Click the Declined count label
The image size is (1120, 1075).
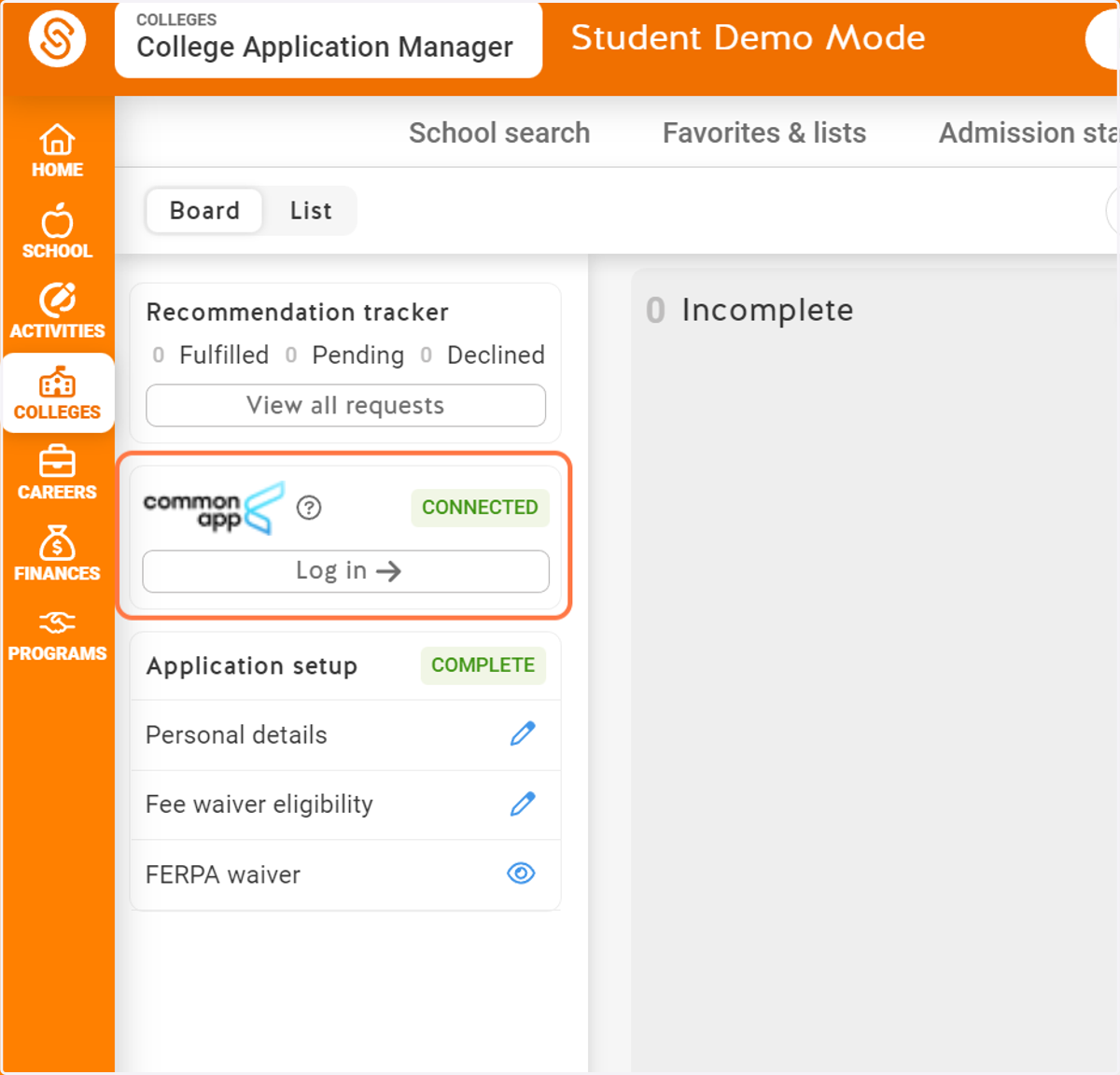pos(496,356)
